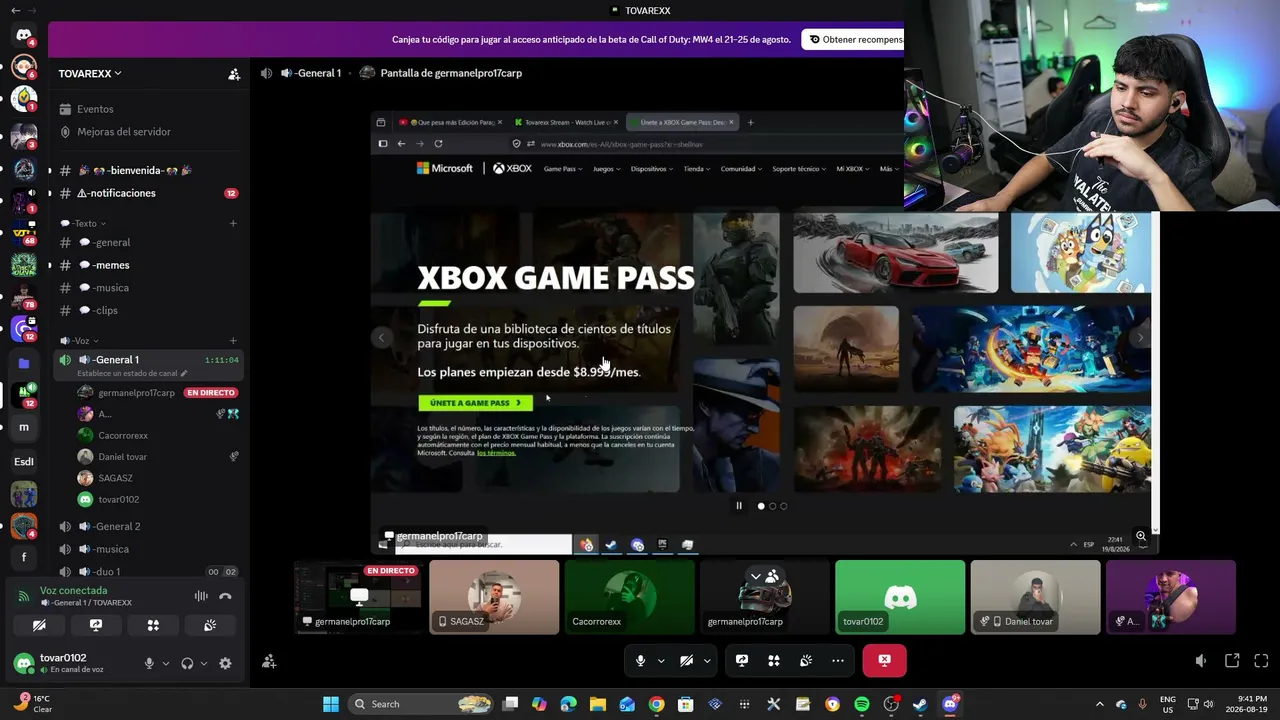Invite people using icon beside TOVAREXX
The image size is (1280, 720).
click(x=234, y=74)
